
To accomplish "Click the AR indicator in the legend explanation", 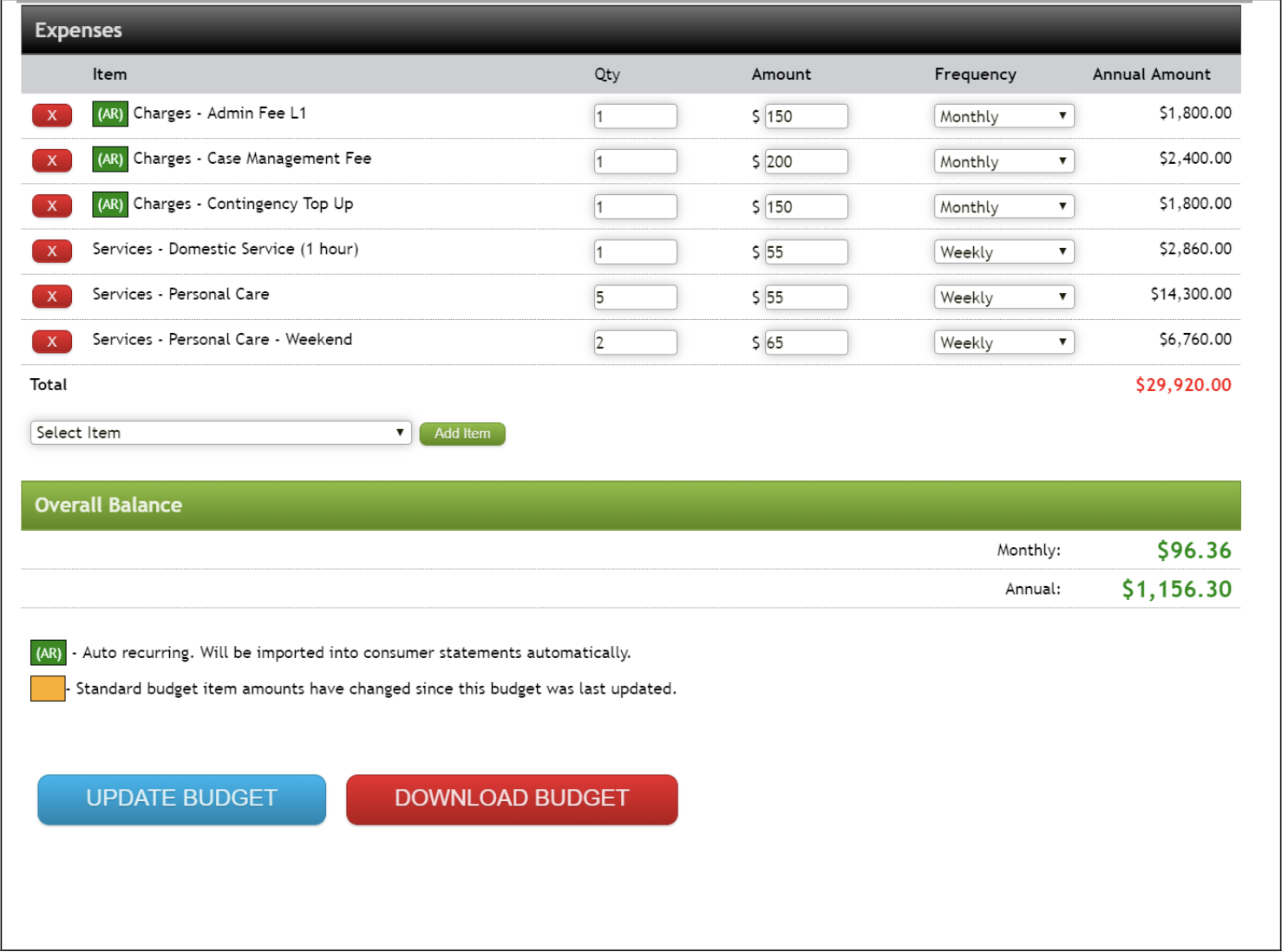I will click(49, 652).
